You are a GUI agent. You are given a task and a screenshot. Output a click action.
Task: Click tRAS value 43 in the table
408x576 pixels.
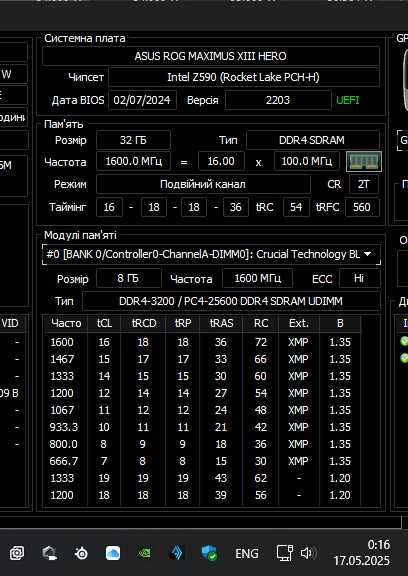[x=221, y=478]
